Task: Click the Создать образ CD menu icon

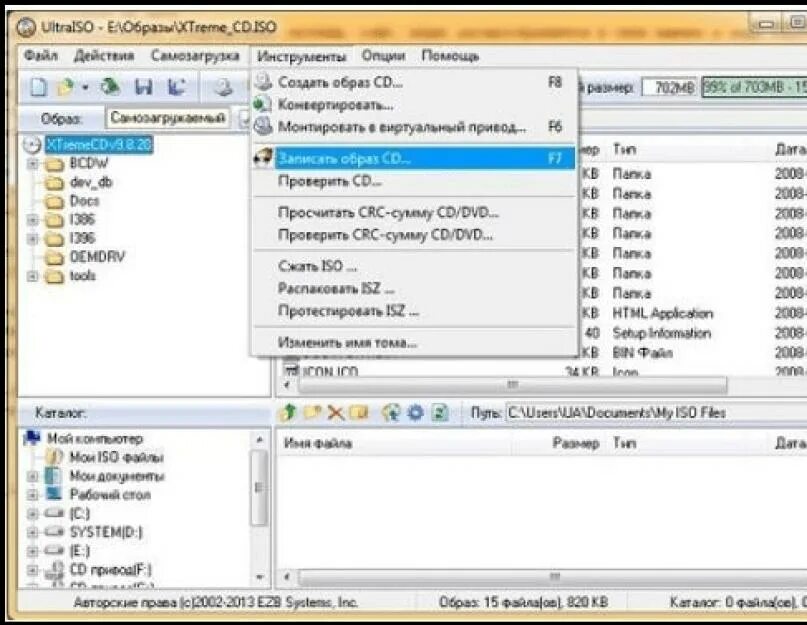Action: [x=264, y=82]
